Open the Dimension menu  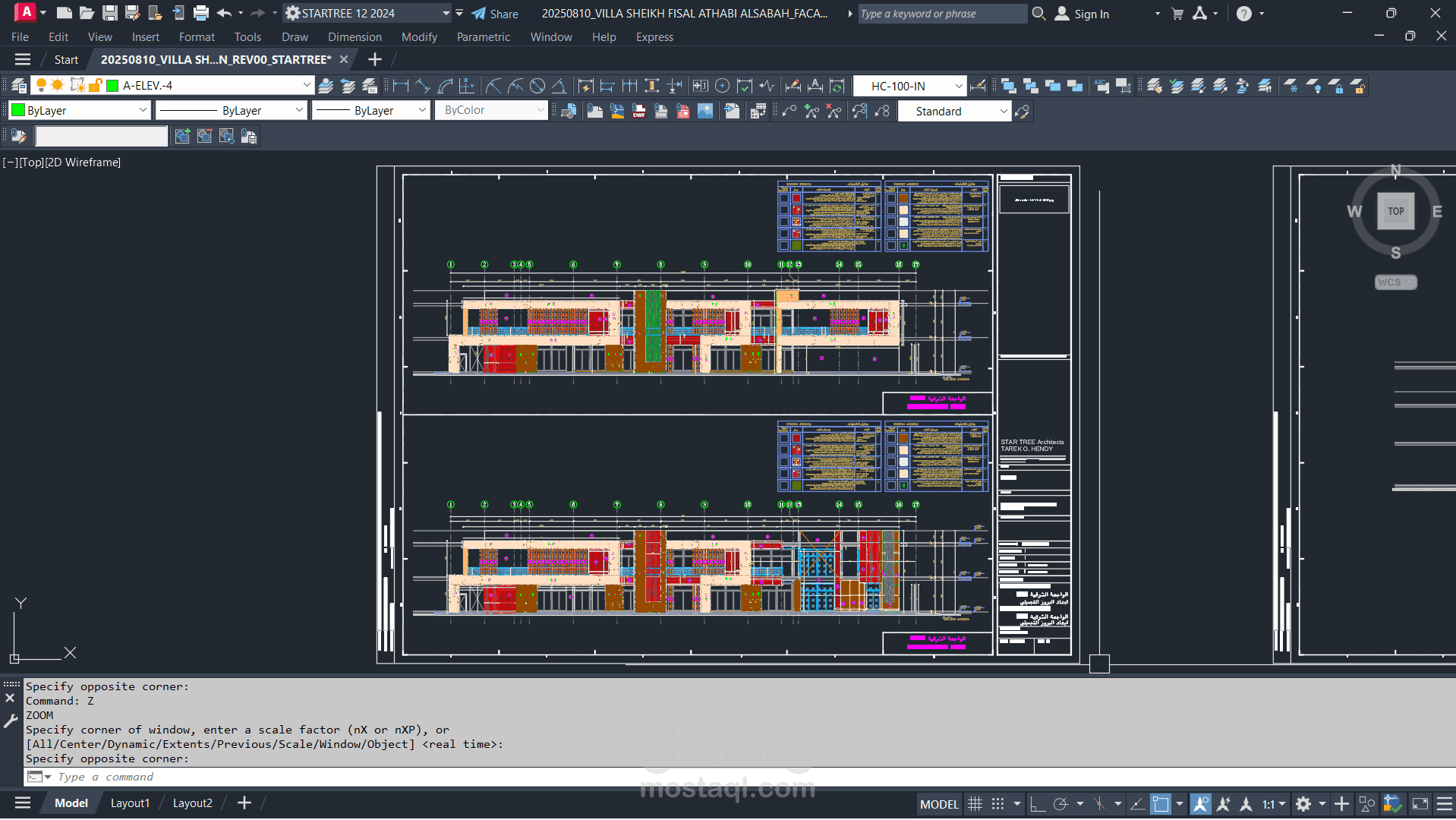click(x=355, y=37)
